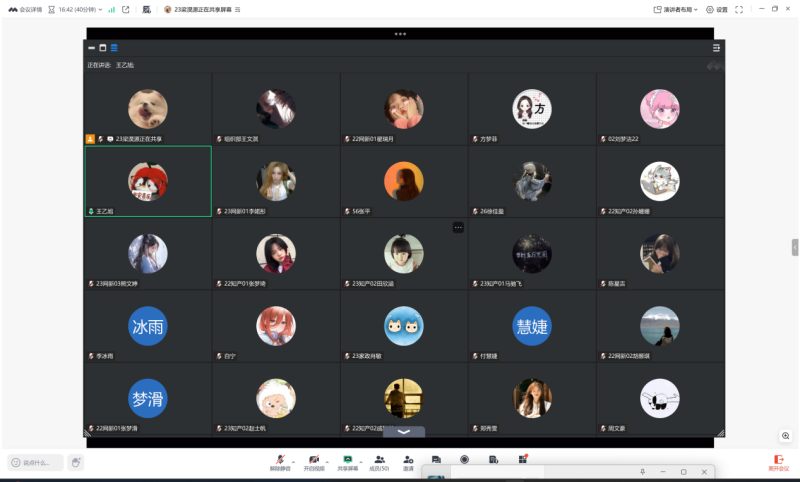Enter fullscreen with the top-right fullscreen icon

[739, 9]
